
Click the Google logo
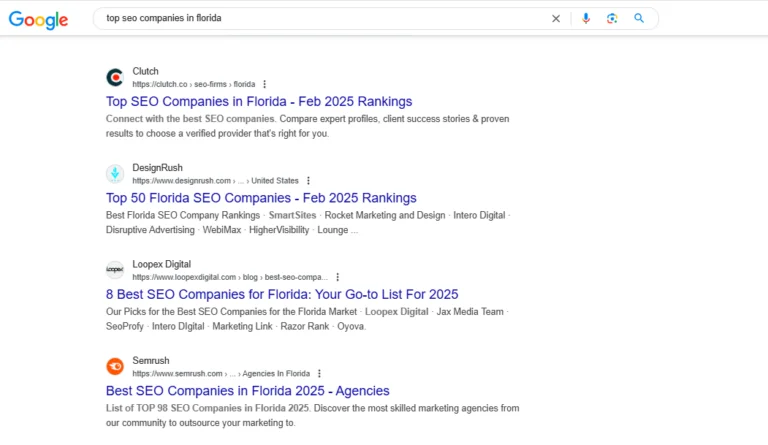pyautogui.click(x=39, y=19)
